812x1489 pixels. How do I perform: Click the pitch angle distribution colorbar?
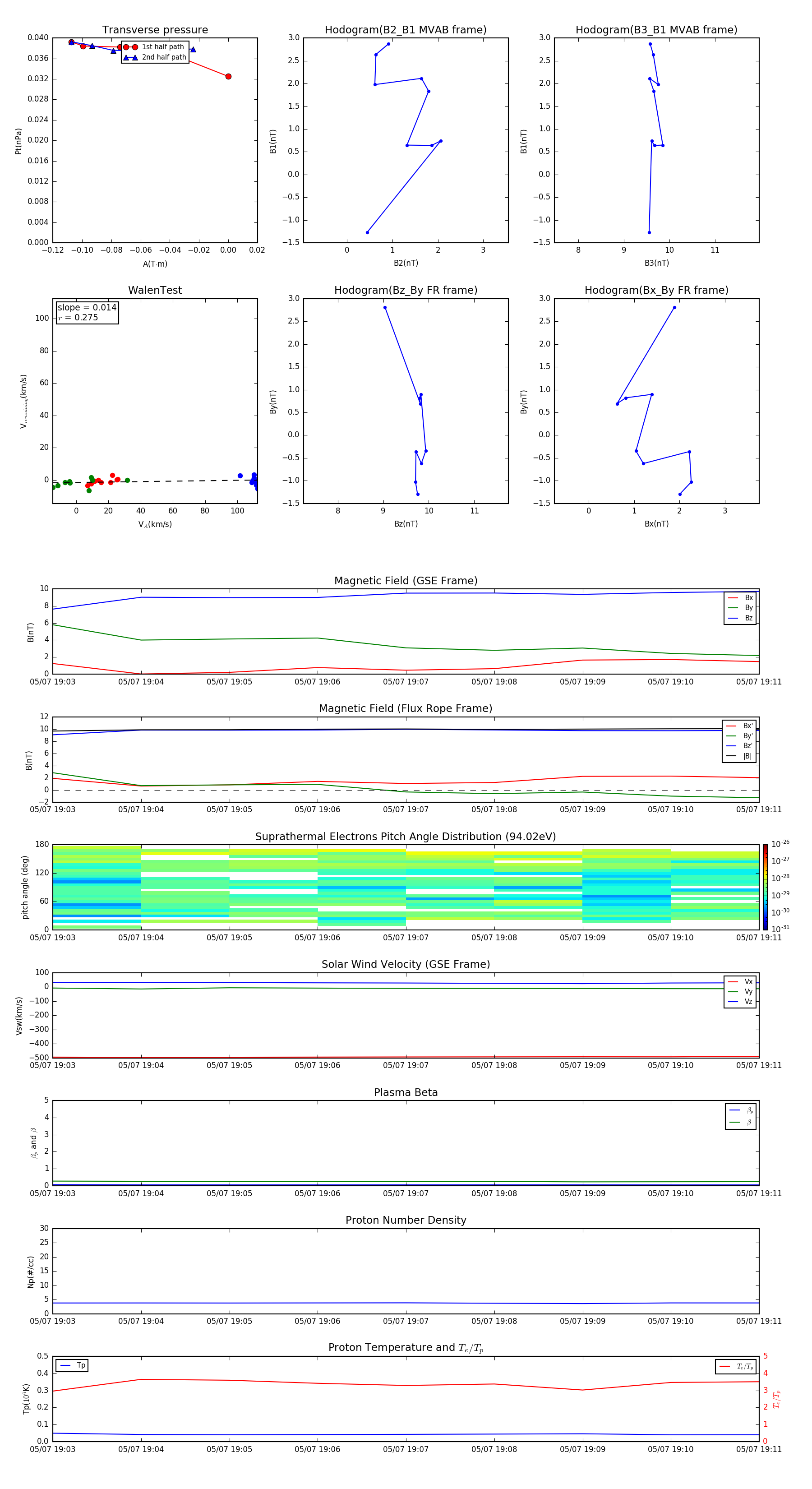coord(765,887)
